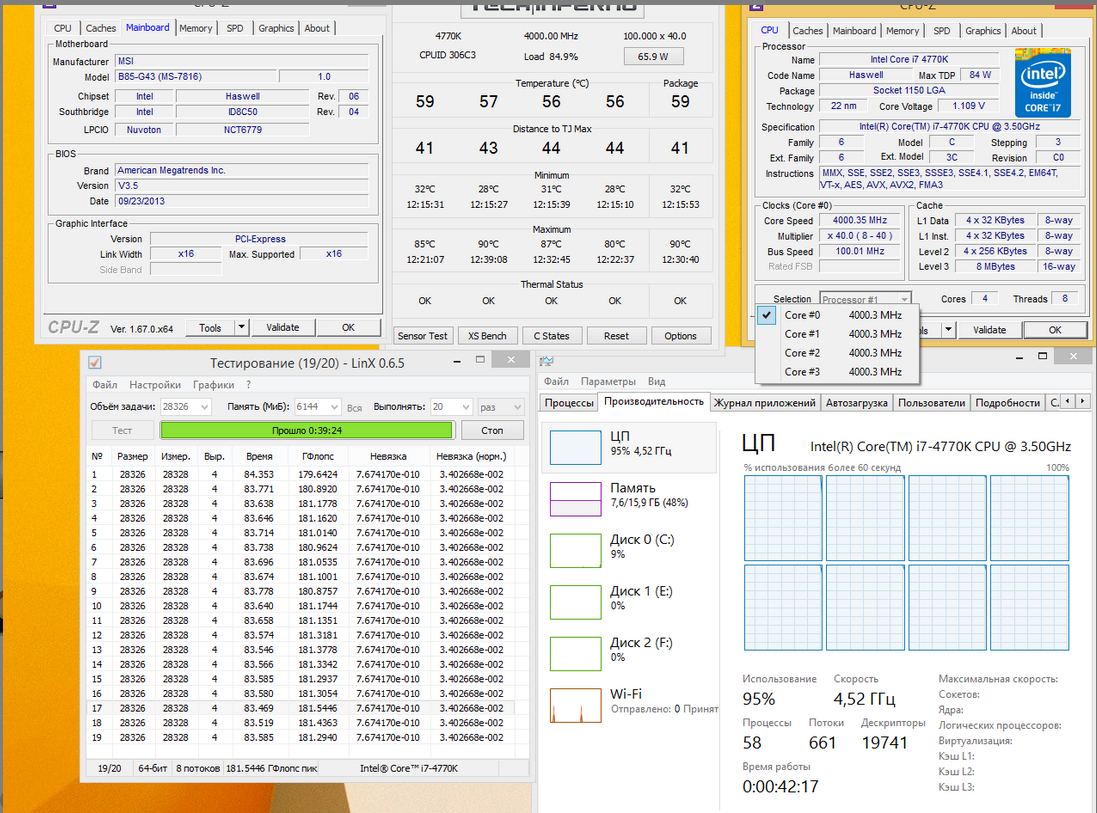Open Memory tab in right CPU-Z window
1097x813 pixels.
(x=903, y=31)
